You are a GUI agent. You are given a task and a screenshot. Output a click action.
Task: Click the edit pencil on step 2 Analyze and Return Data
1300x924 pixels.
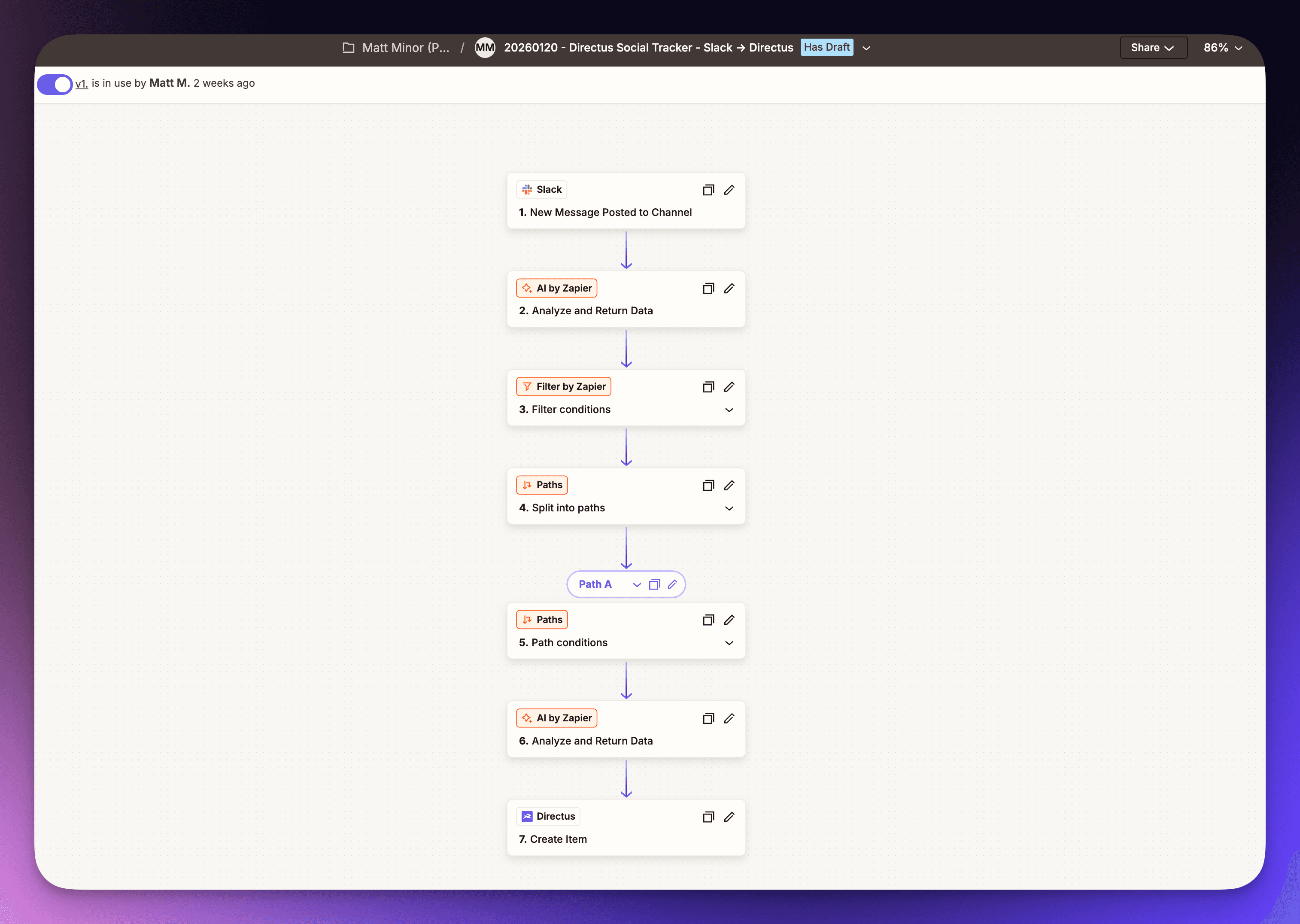pos(729,289)
